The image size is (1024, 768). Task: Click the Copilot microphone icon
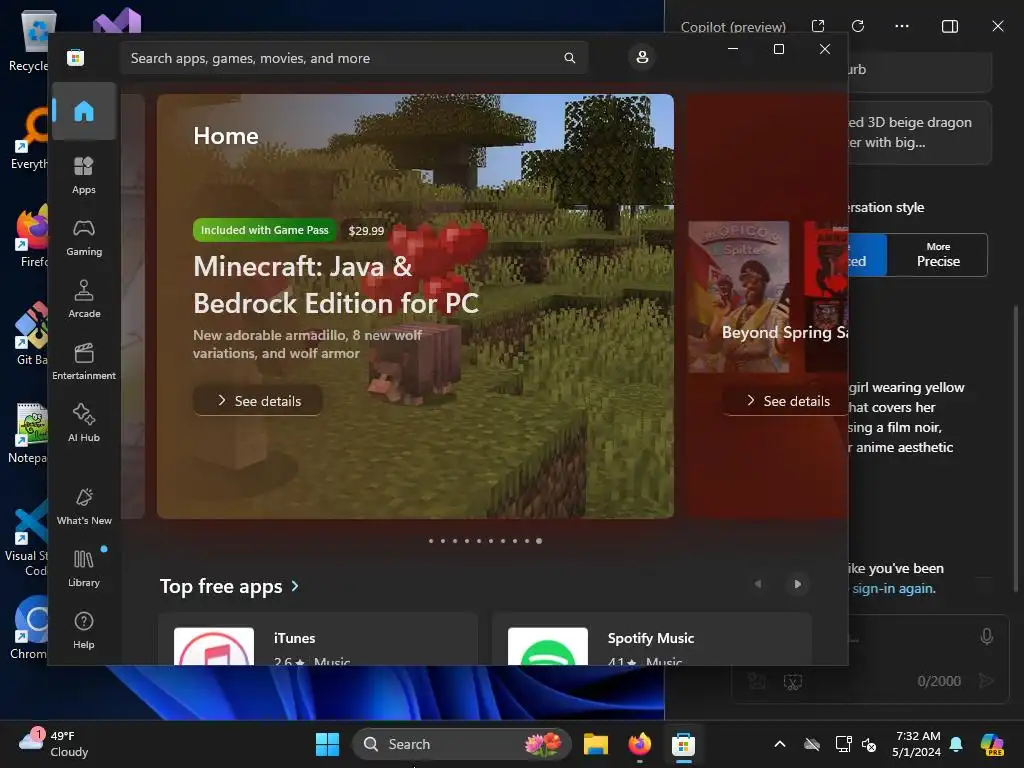(x=987, y=636)
